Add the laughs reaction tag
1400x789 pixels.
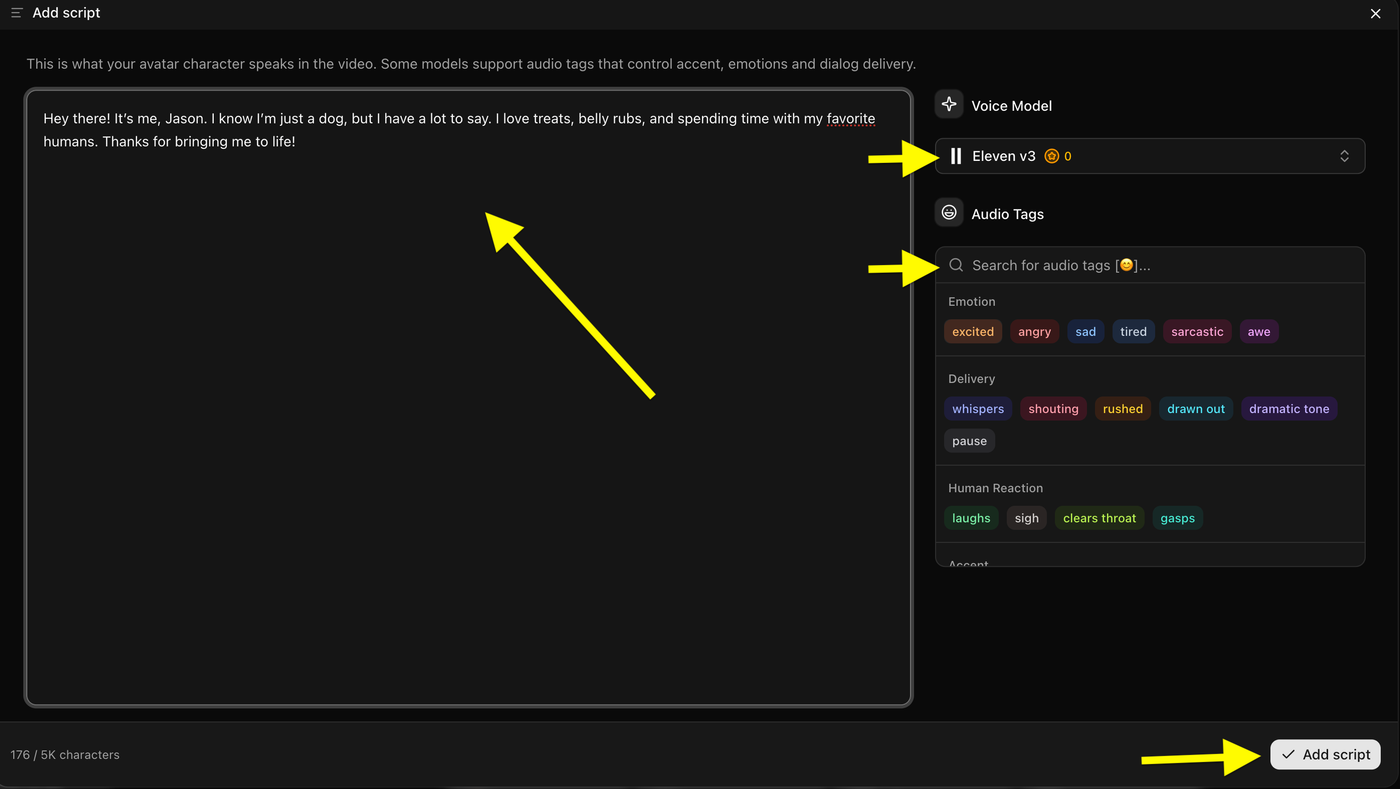tap(971, 518)
